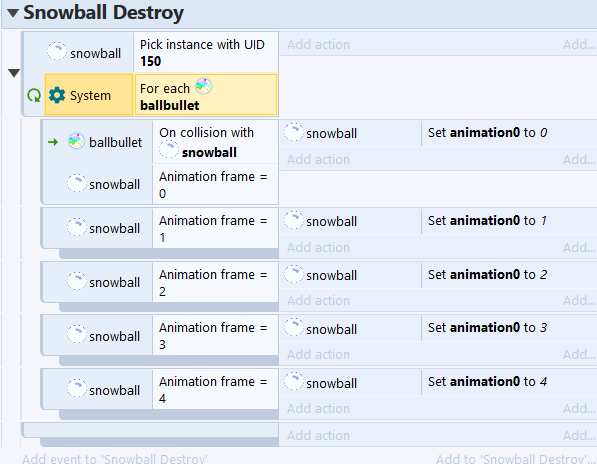Click Add event to 'Snowball Destroy' link
The image size is (597, 464).
(x=115, y=459)
